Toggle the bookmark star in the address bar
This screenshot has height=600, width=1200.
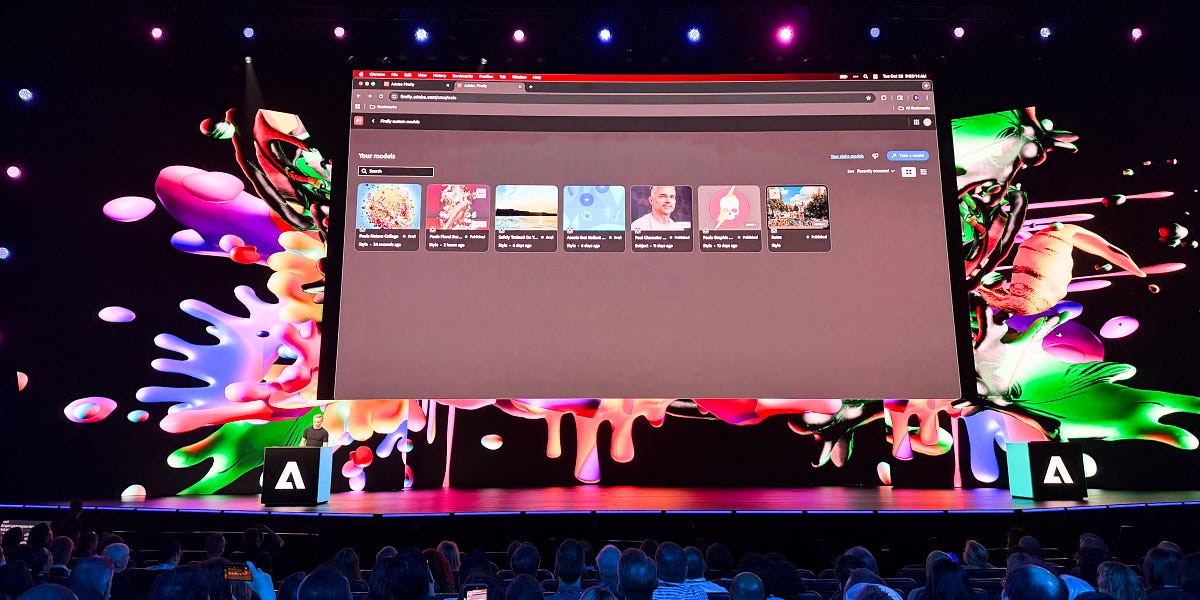click(867, 96)
